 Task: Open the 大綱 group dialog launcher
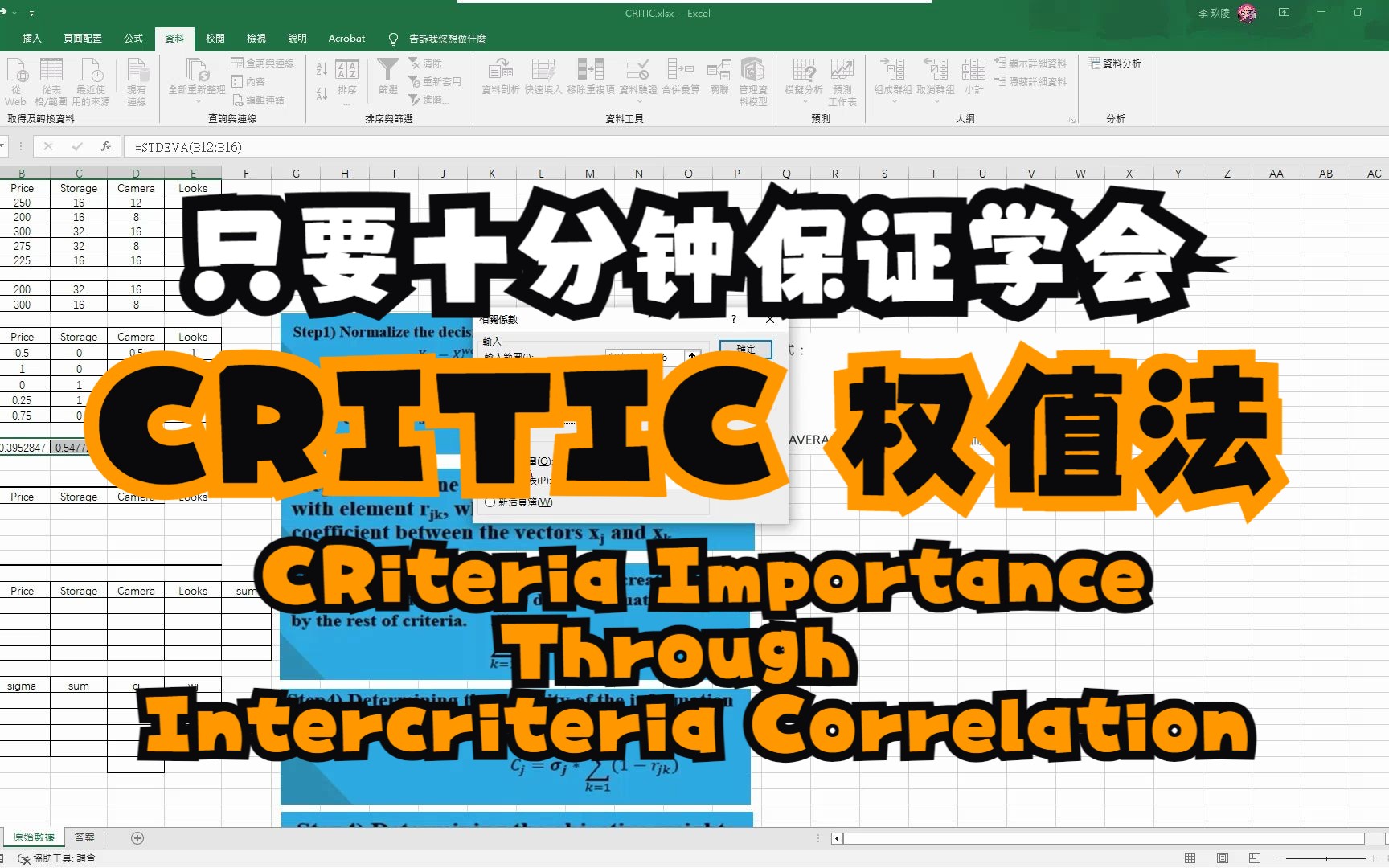pyautogui.click(x=1071, y=119)
